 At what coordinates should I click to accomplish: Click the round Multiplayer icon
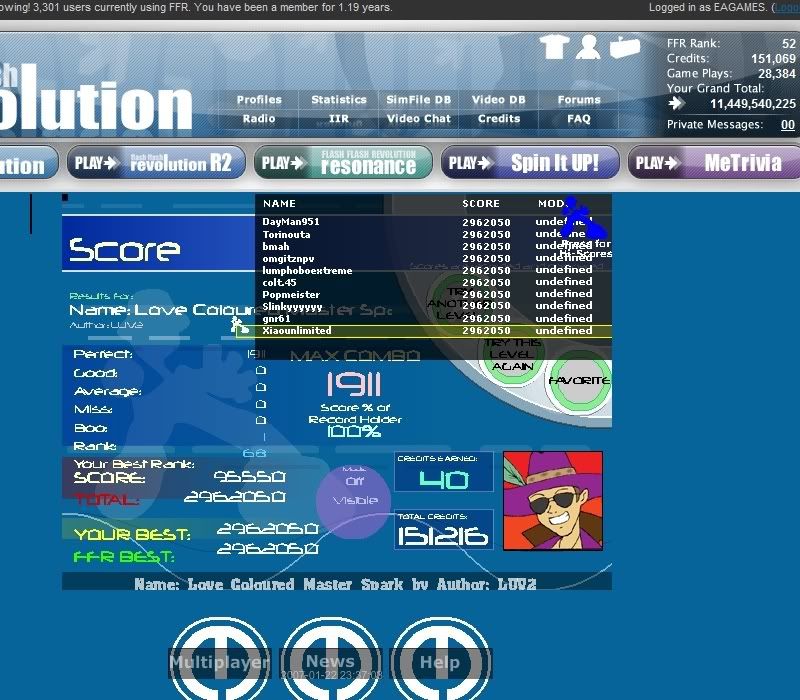point(219,661)
